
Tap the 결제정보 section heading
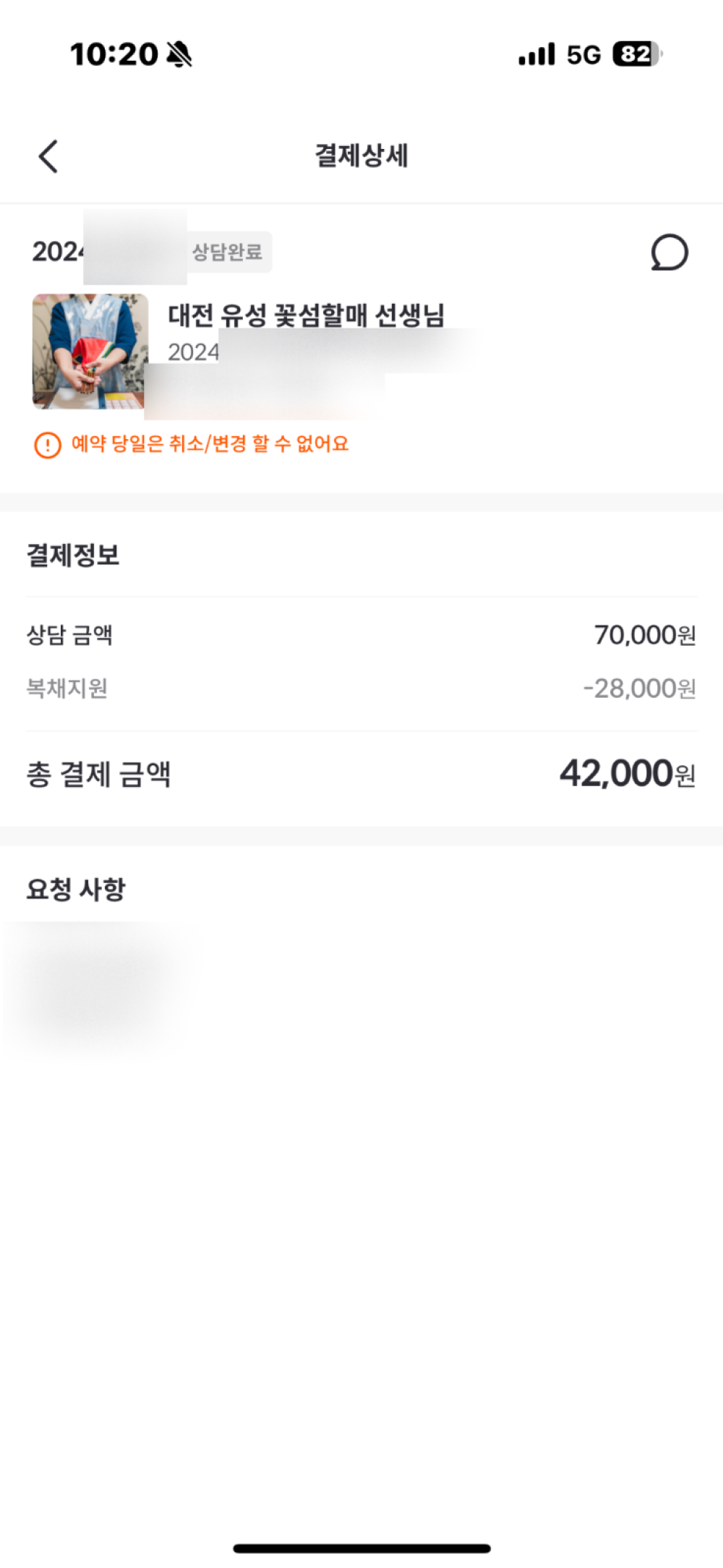[x=73, y=555]
